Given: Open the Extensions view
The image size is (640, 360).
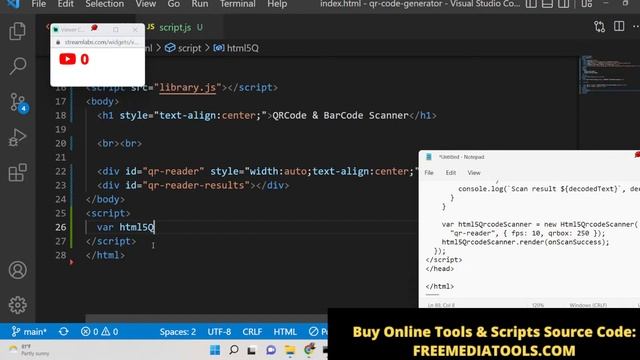Looking at the screenshot, I should click(x=17, y=172).
